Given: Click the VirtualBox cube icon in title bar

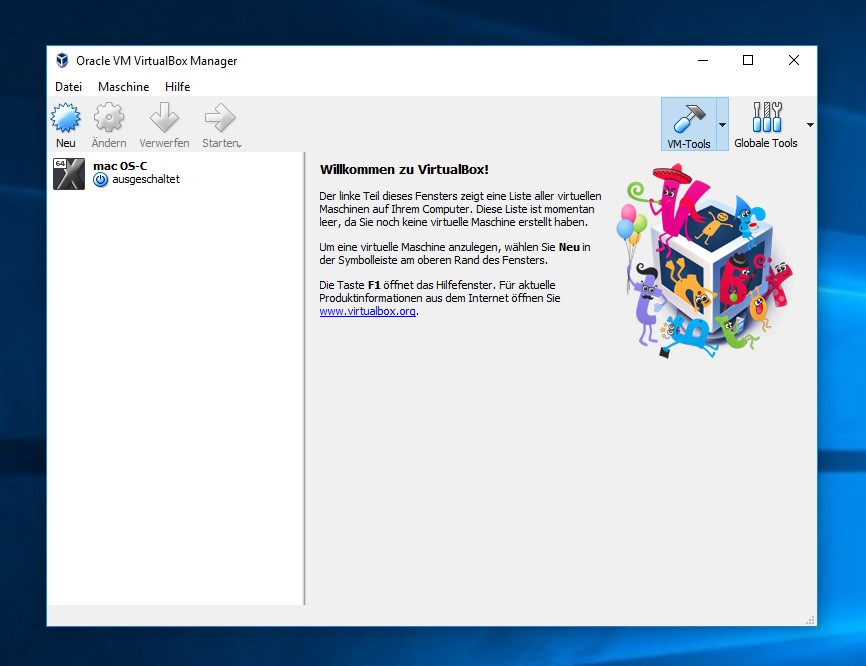Looking at the screenshot, I should click(62, 60).
